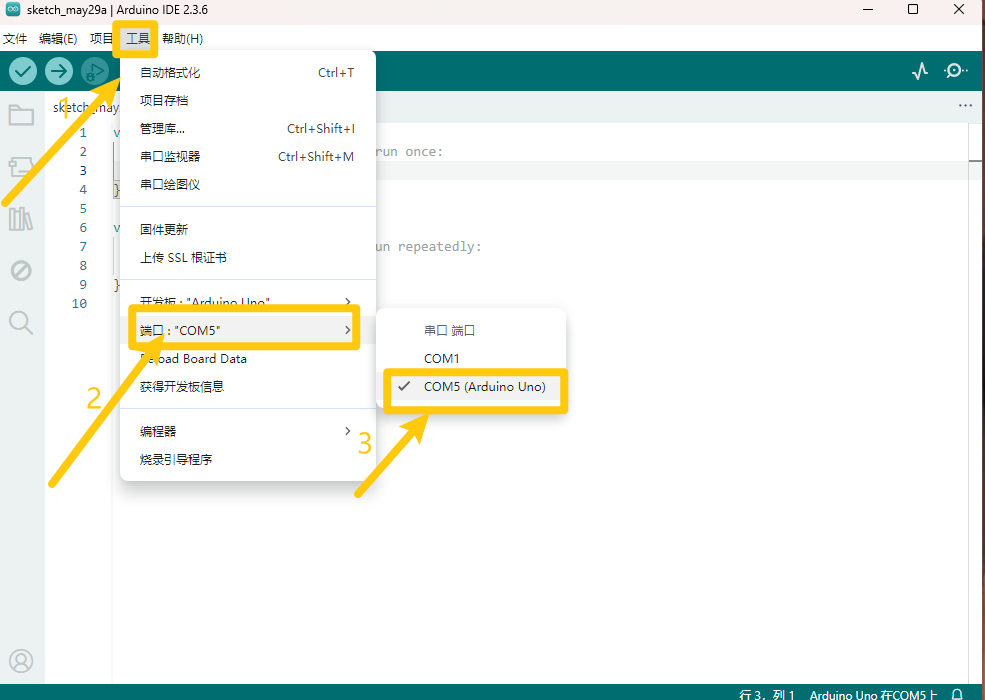Viewport: 985px width, 700px height.
Task: Click the notification bell in status bar
Action: click(x=957, y=694)
